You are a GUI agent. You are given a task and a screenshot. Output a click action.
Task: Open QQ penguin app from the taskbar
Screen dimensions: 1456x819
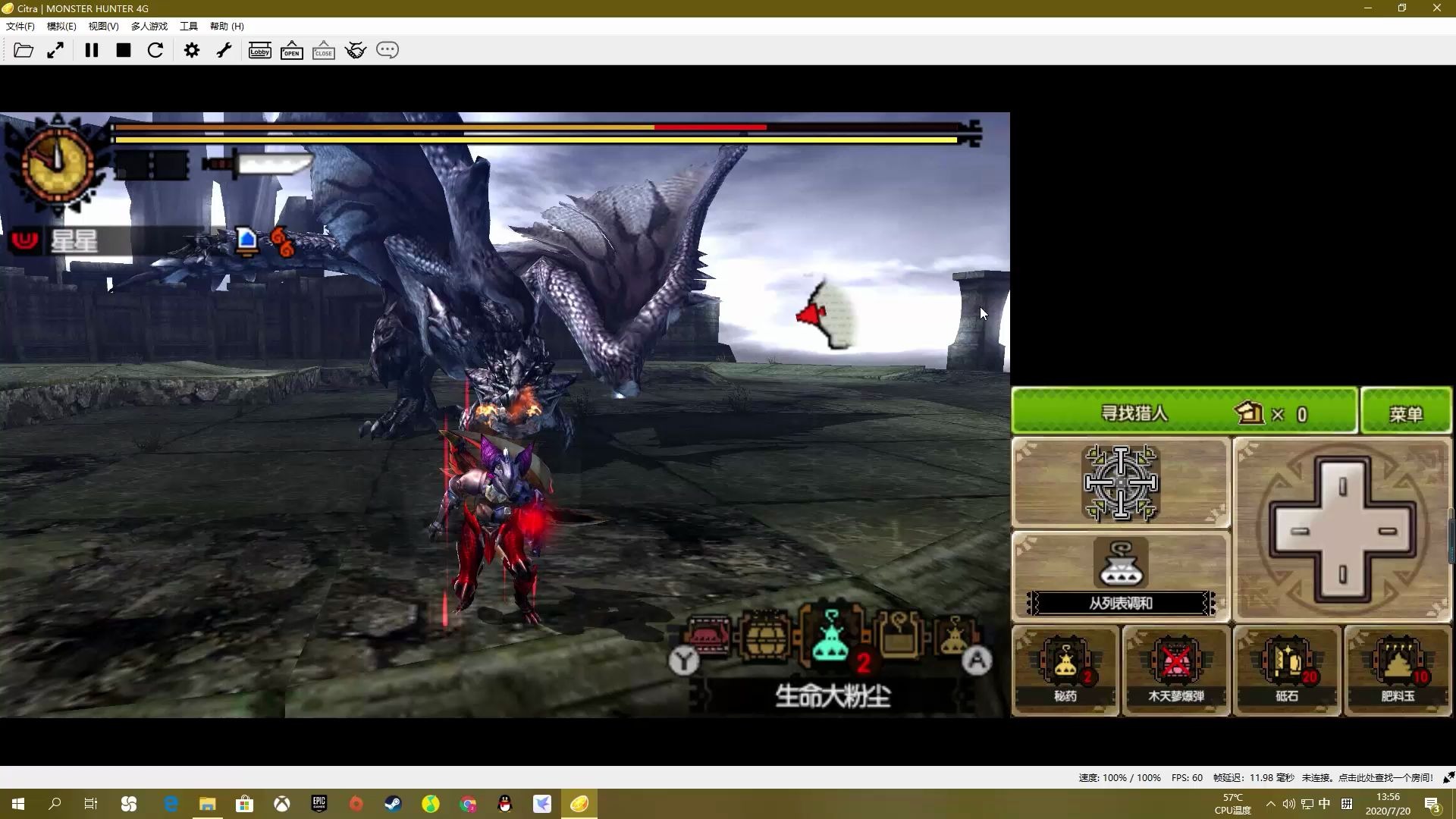point(504,804)
